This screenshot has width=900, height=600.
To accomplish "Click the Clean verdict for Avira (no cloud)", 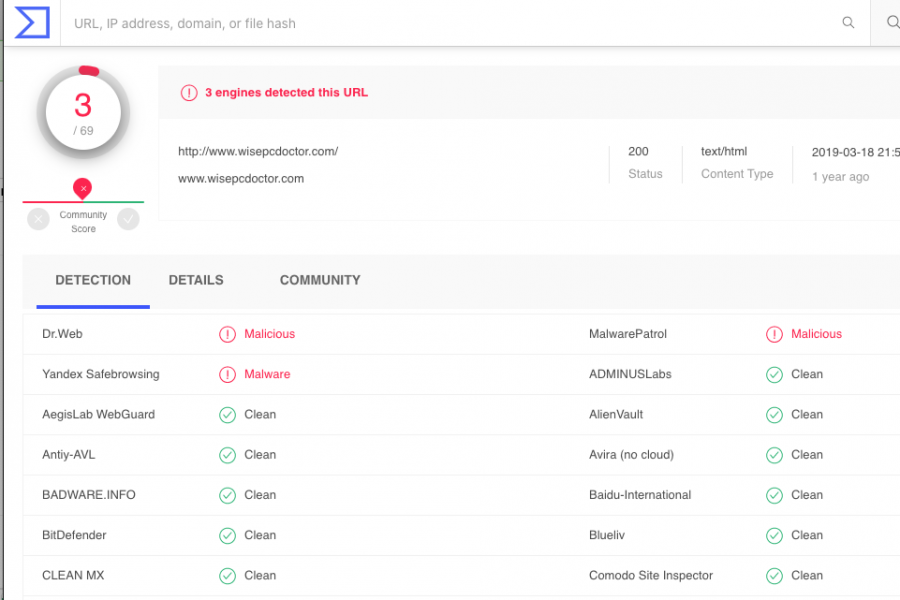I will click(x=807, y=455).
